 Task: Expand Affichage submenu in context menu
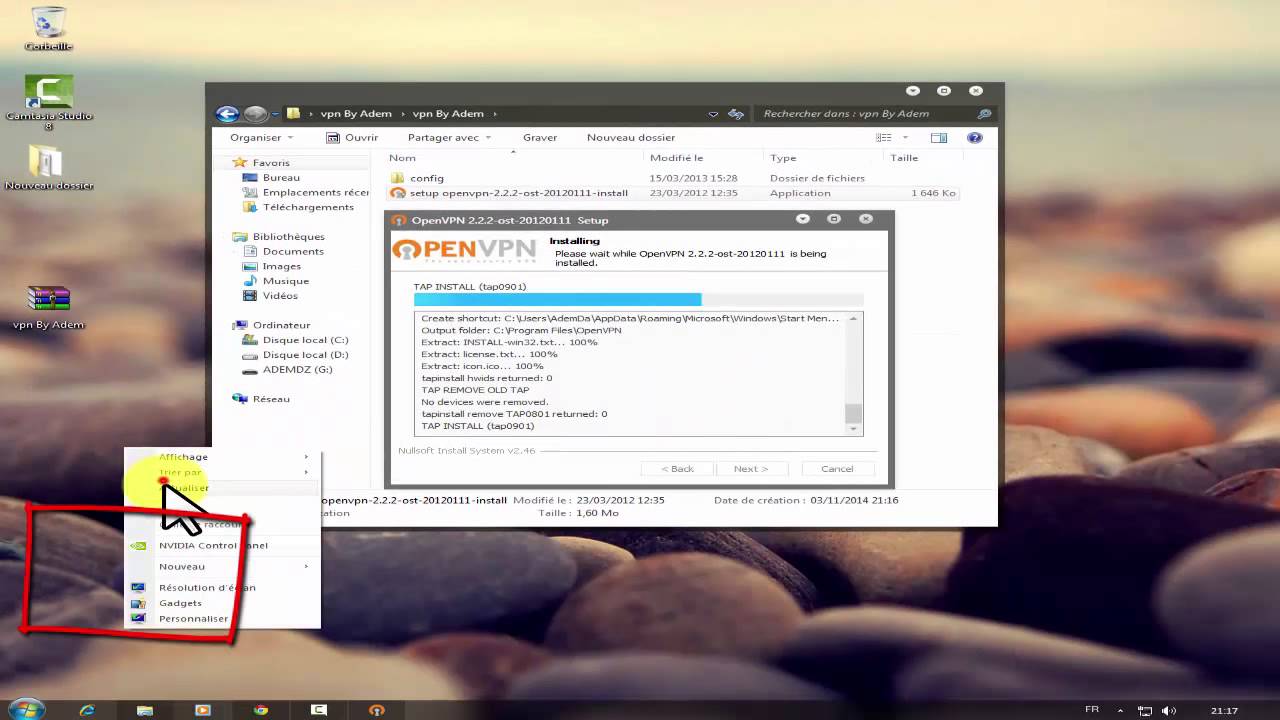(x=221, y=457)
